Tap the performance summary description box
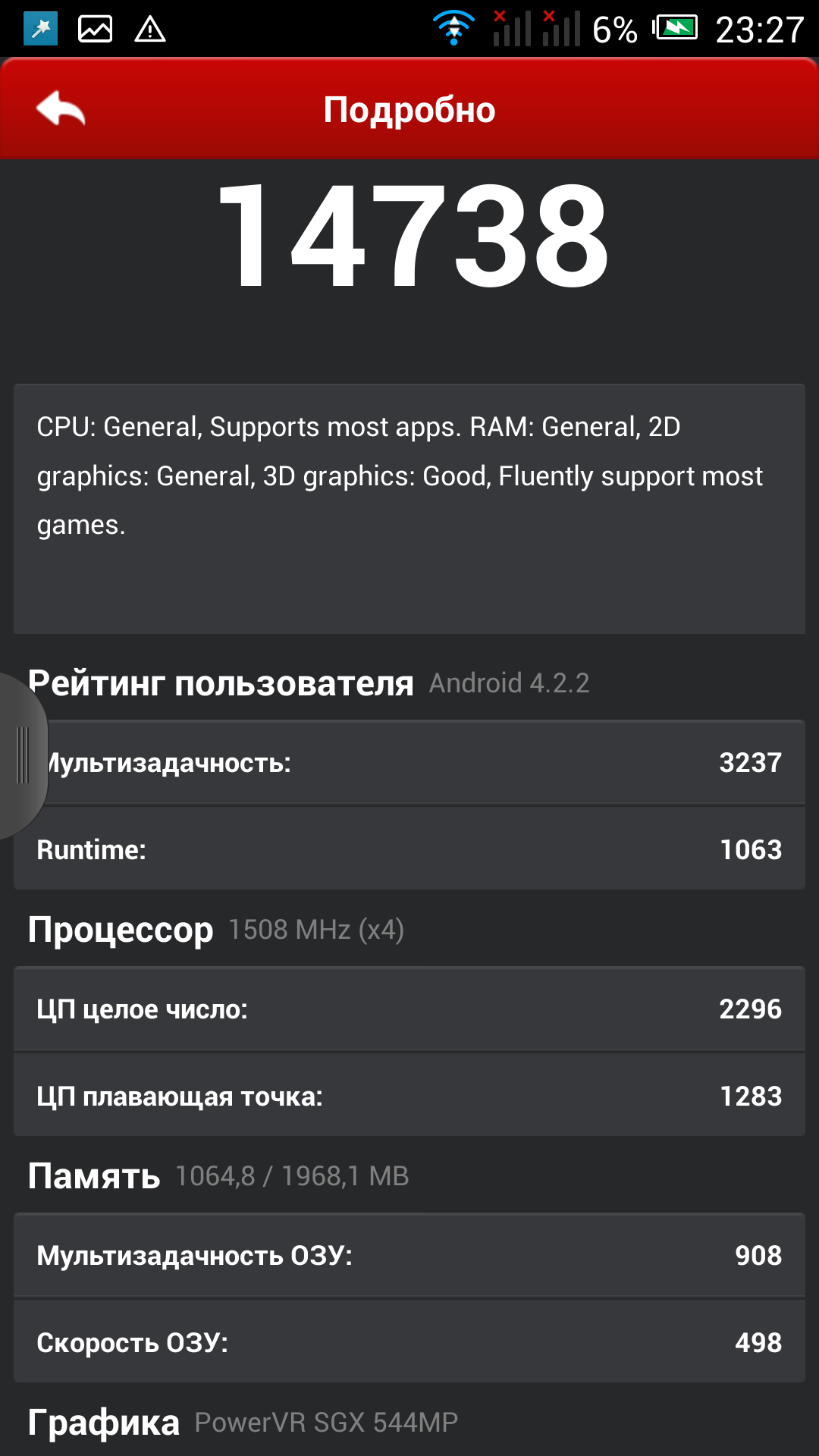Viewport: 819px width, 1456px height. pyautogui.click(x=409, y=508)
